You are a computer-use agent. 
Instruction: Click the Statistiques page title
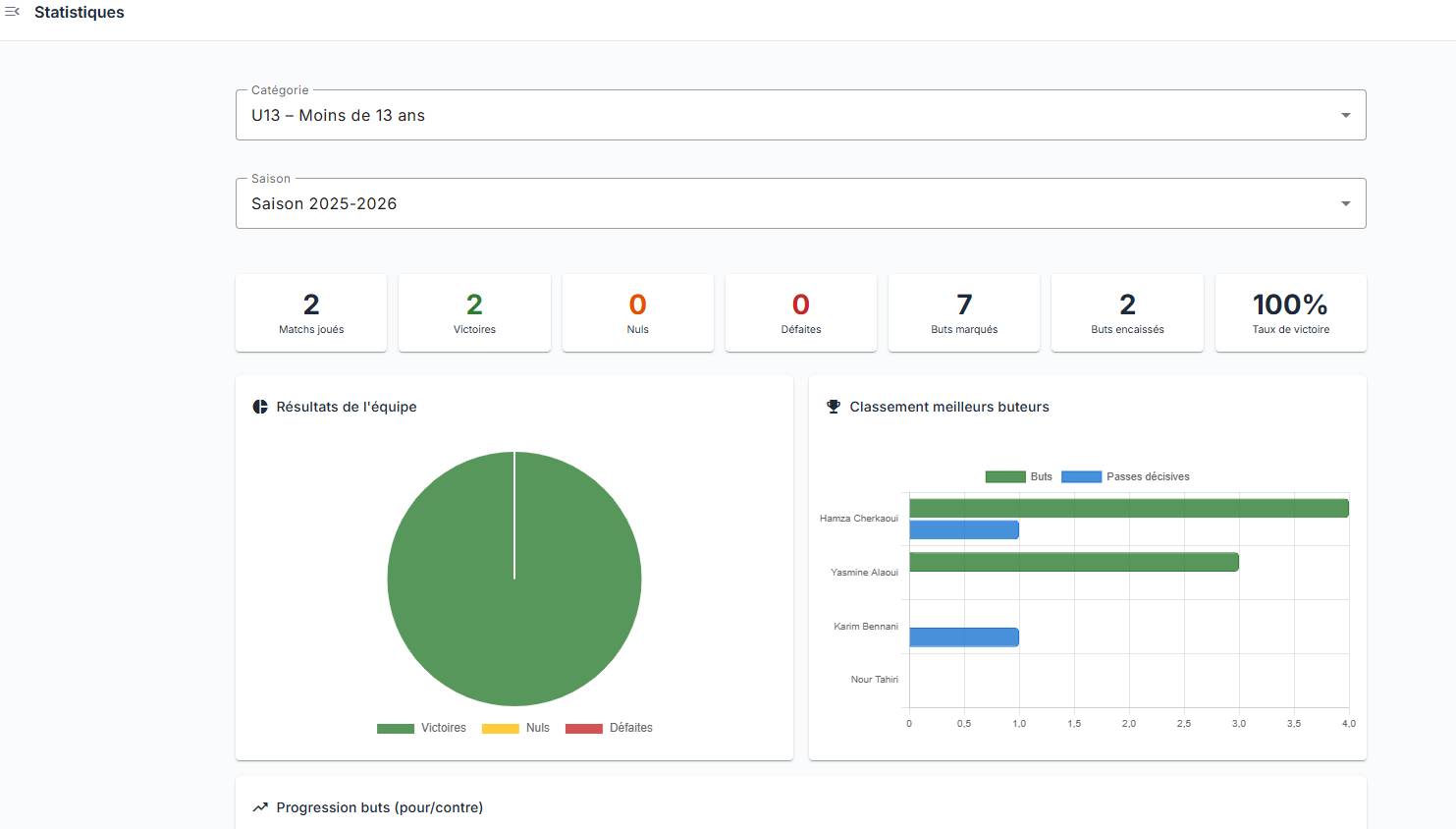pyautogui.click(x=80, y=13)
